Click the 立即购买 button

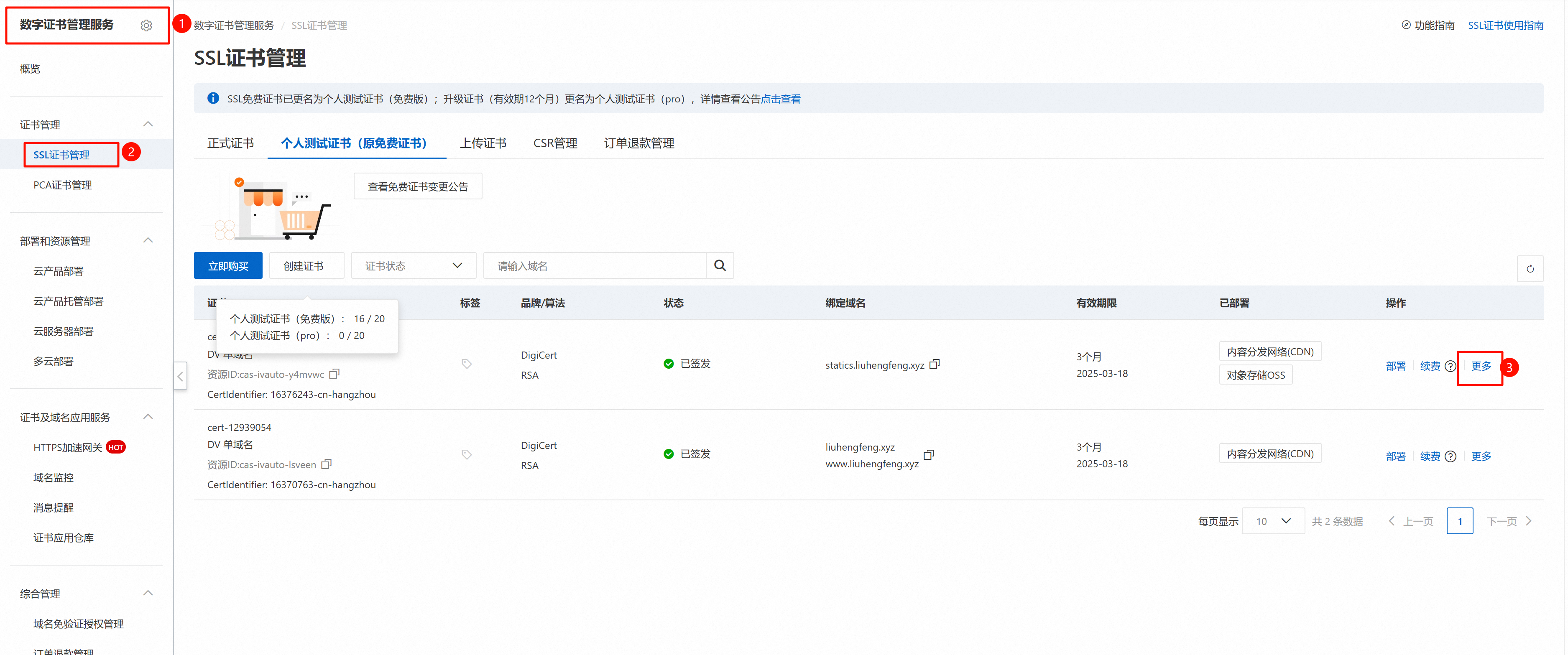click(227, 265)
